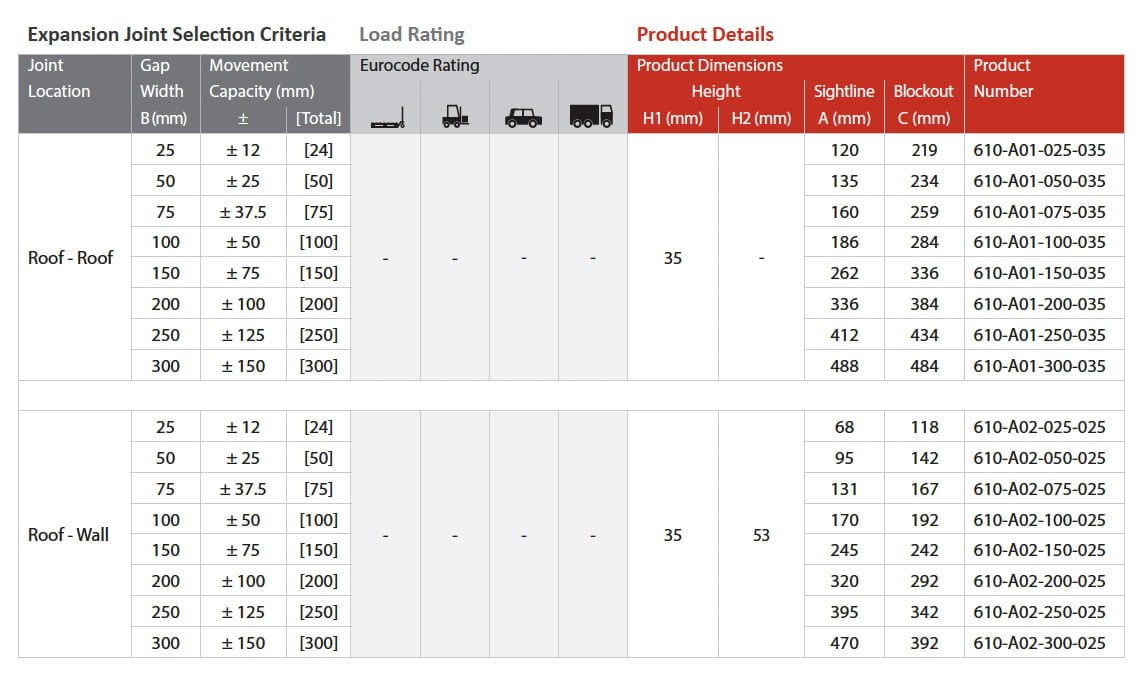Click the Expansion Joint Selection Criteria title

pos(176,34)
